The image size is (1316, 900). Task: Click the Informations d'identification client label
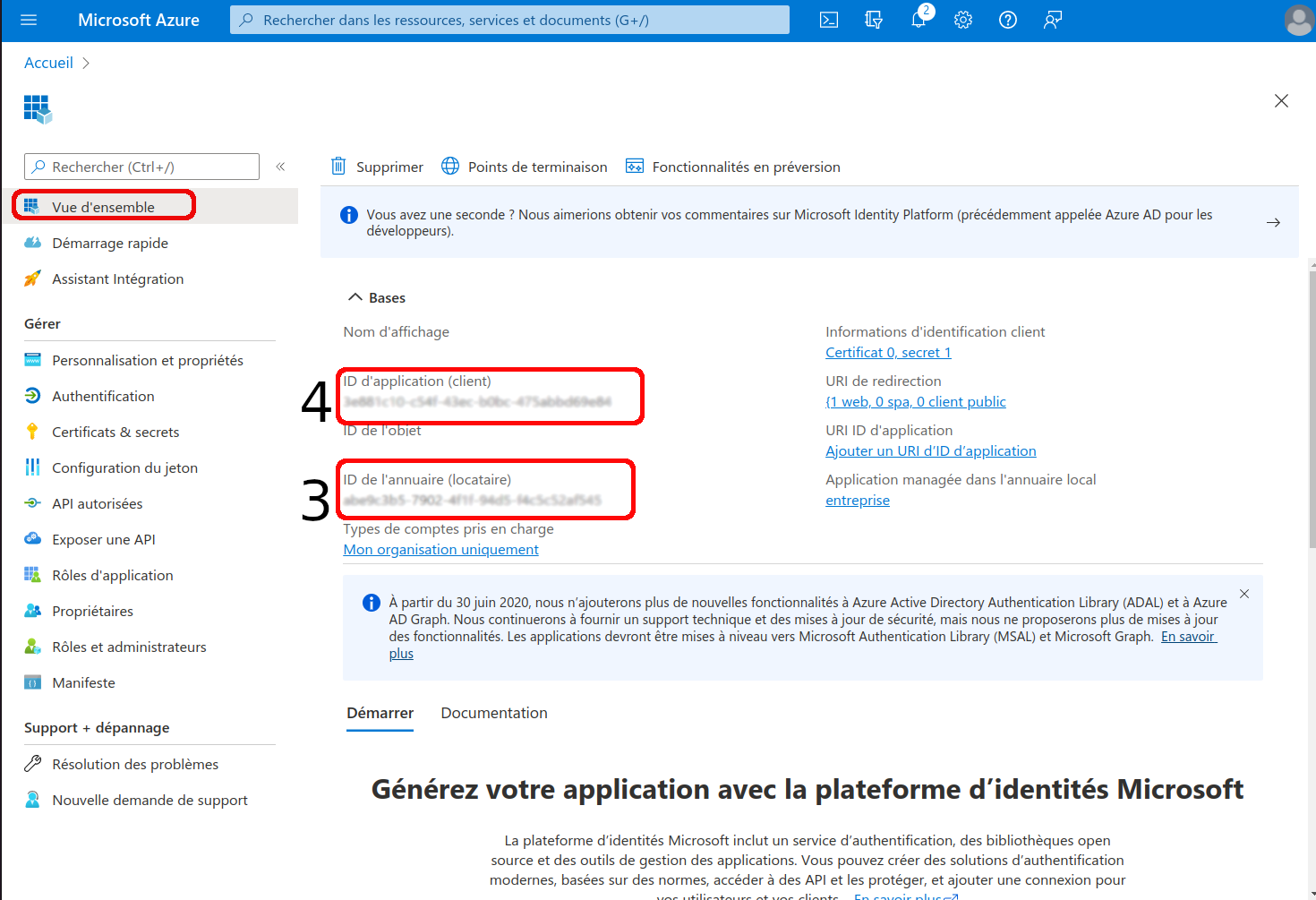(x=936, y=331)
